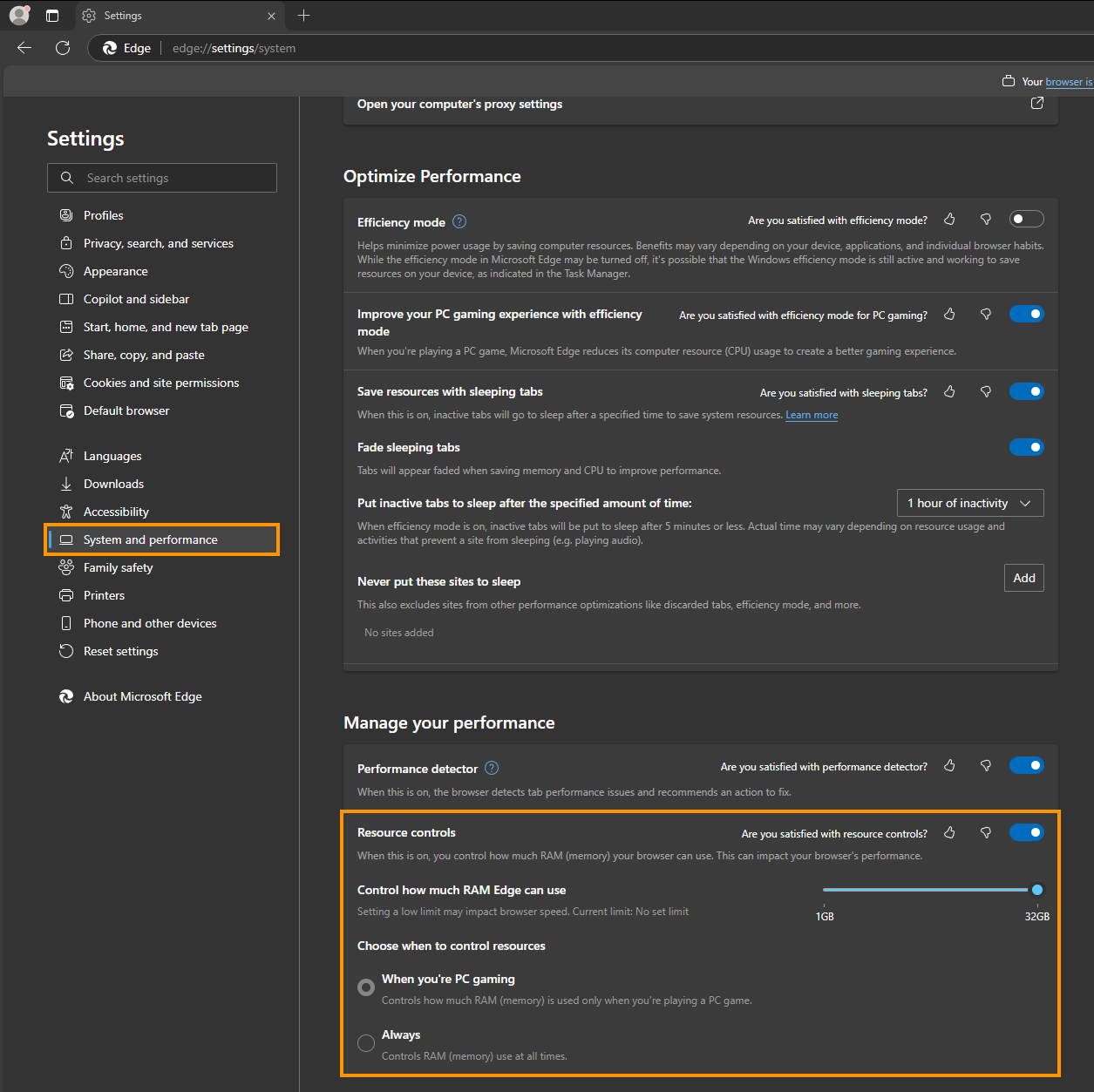Dislike the resource controls feature

(x=986, y=833)
